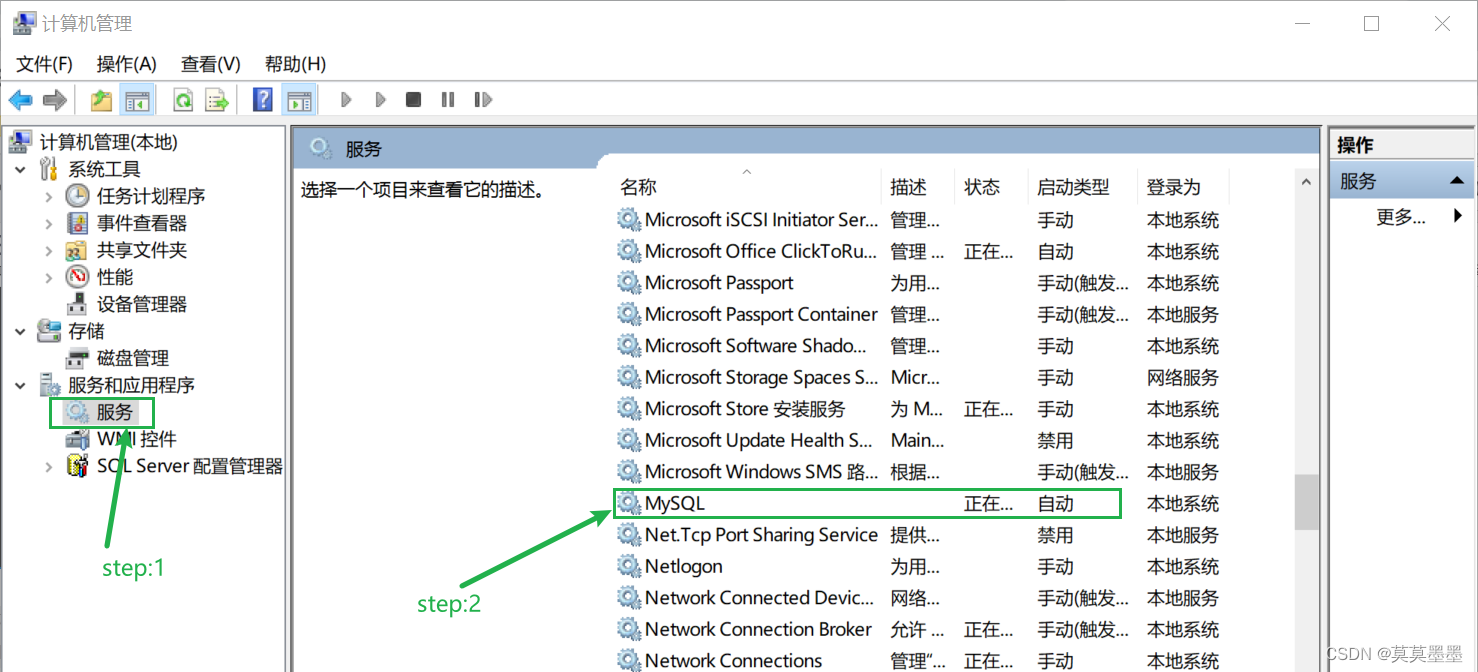Click gear icon beside Network Connections service
Viewport: 1478px width, 672px height.
pyautogui.click(x=628, y=661)
